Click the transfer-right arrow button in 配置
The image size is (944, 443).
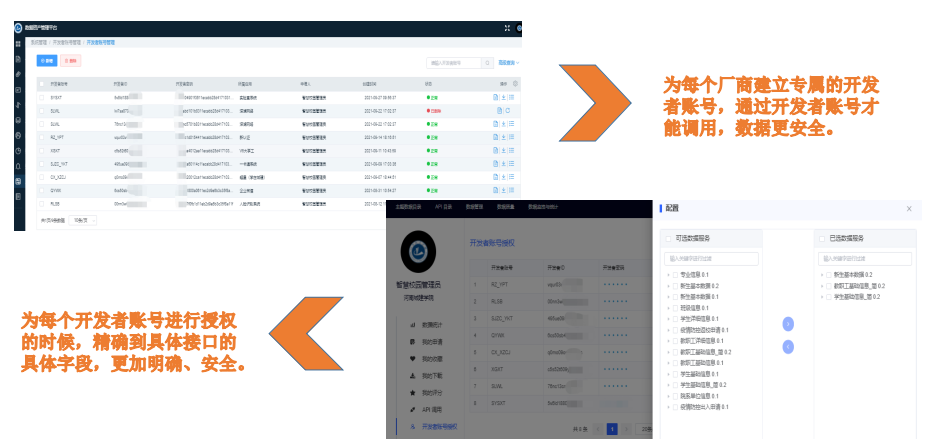[788, 324]
